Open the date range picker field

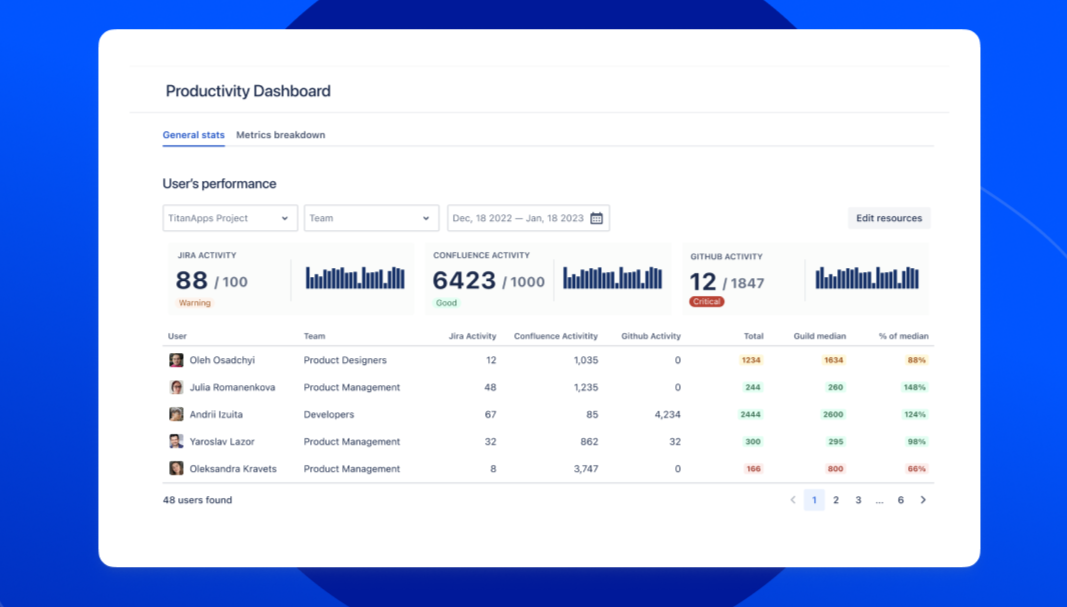point(518,218)
